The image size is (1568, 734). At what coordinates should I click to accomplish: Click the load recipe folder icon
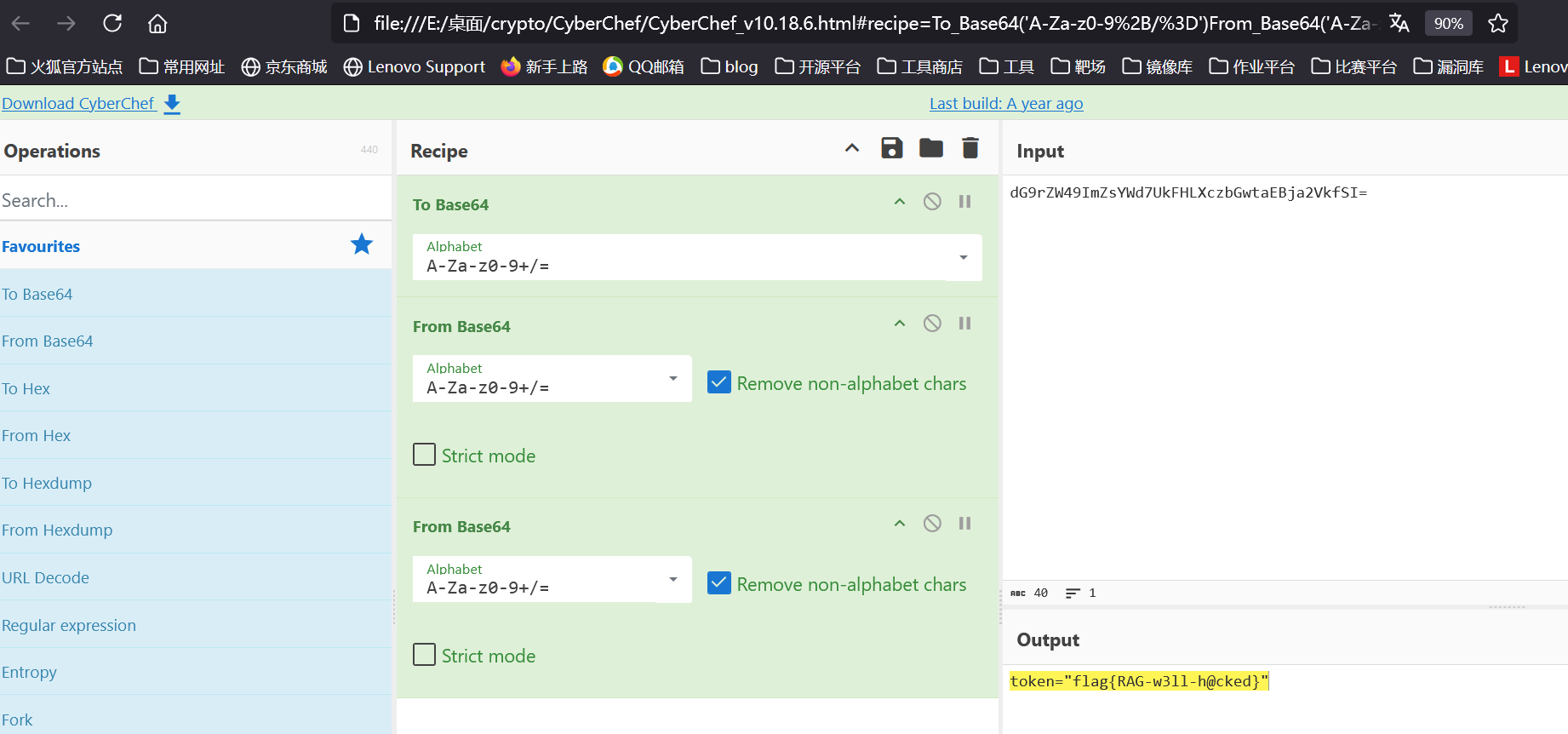[x=930, y=148]
